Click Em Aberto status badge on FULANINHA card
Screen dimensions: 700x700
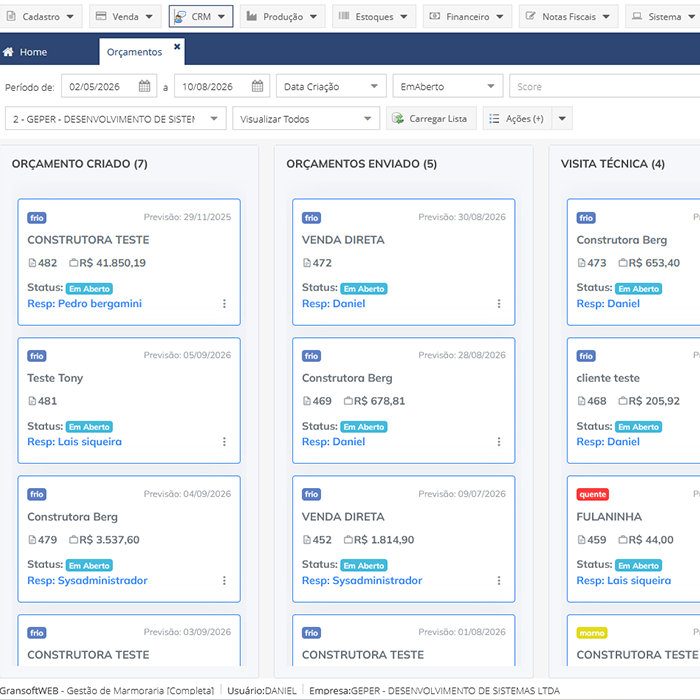[638, 566]
